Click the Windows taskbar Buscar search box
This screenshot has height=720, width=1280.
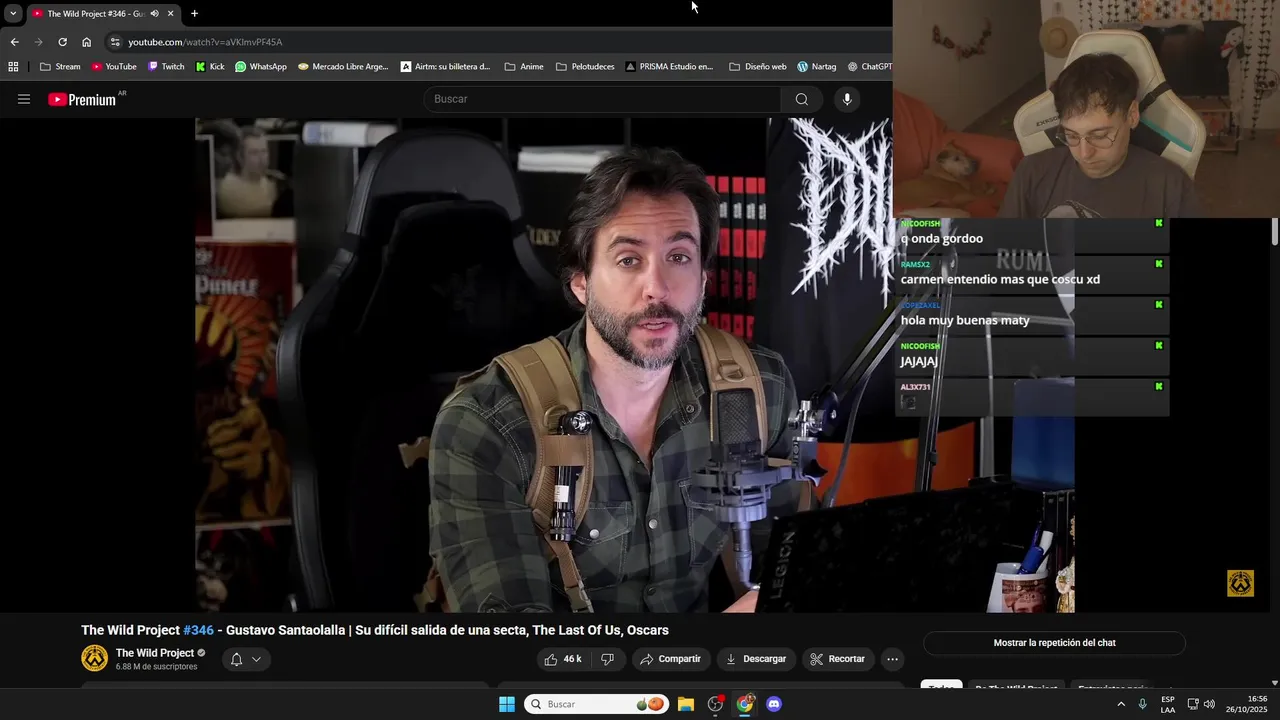point(596,704)
